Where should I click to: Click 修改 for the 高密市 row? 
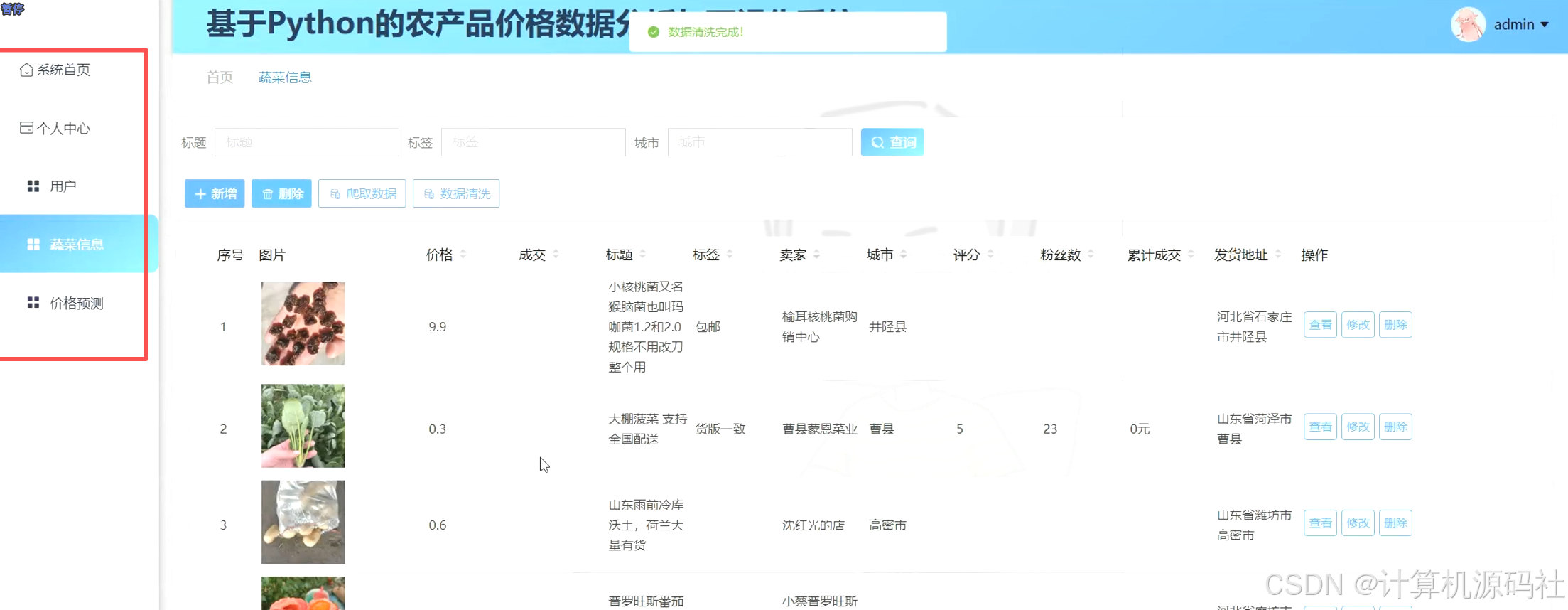point(1358,523)
